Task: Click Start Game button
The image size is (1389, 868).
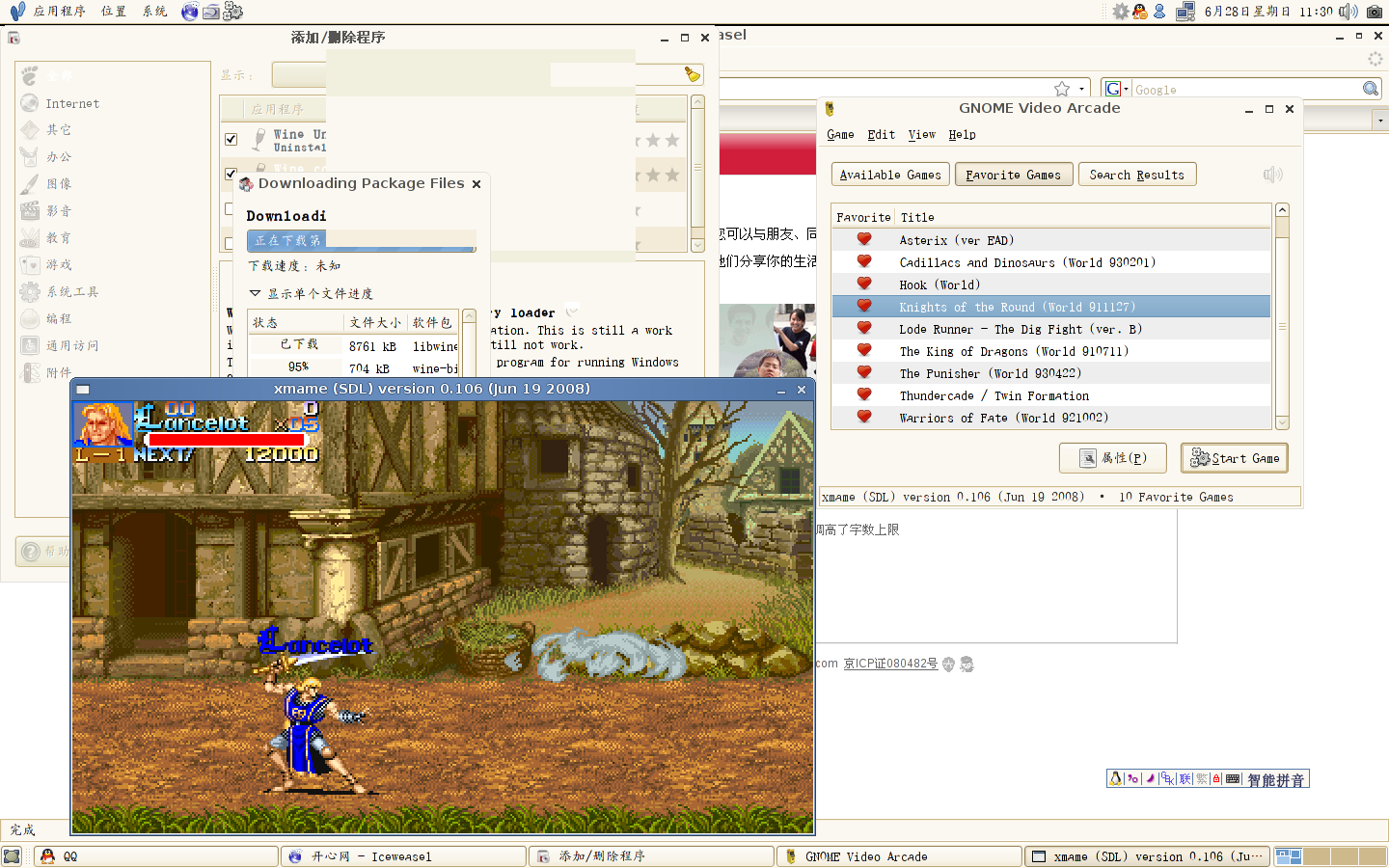Action: [x=1235, y=458]
